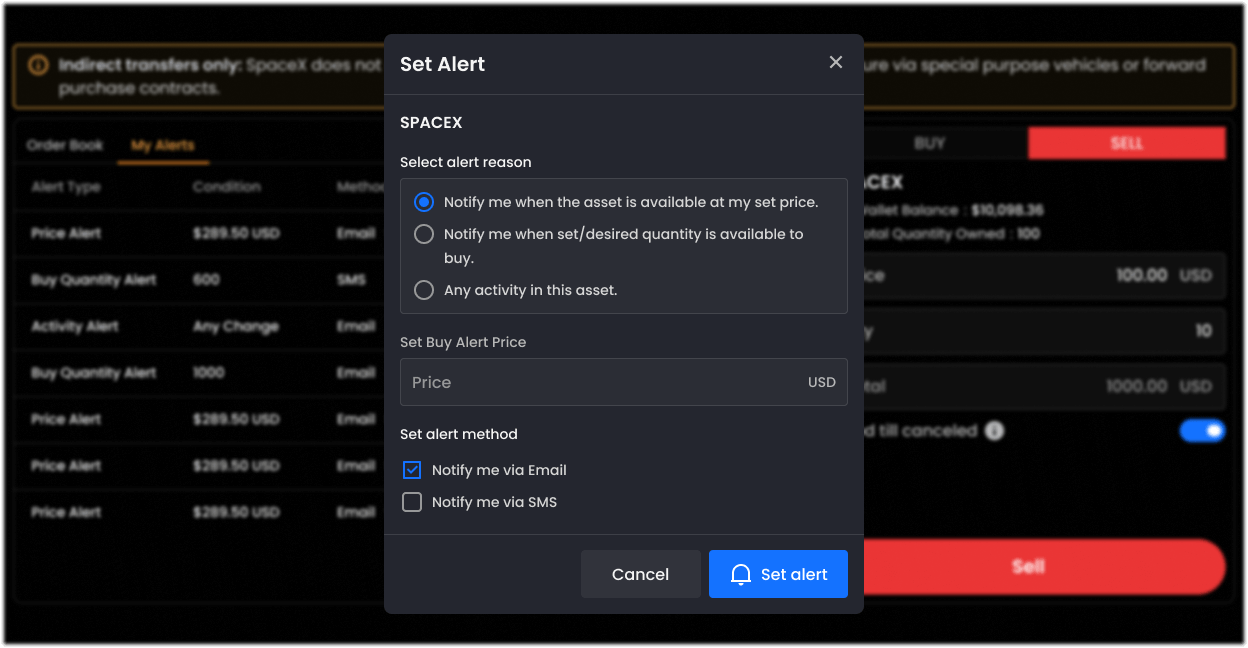This screenshot has height=648, width=1248.
Task: Click the warning icon in the Indirect transfers banner
Action: click(x=38, y=66)
